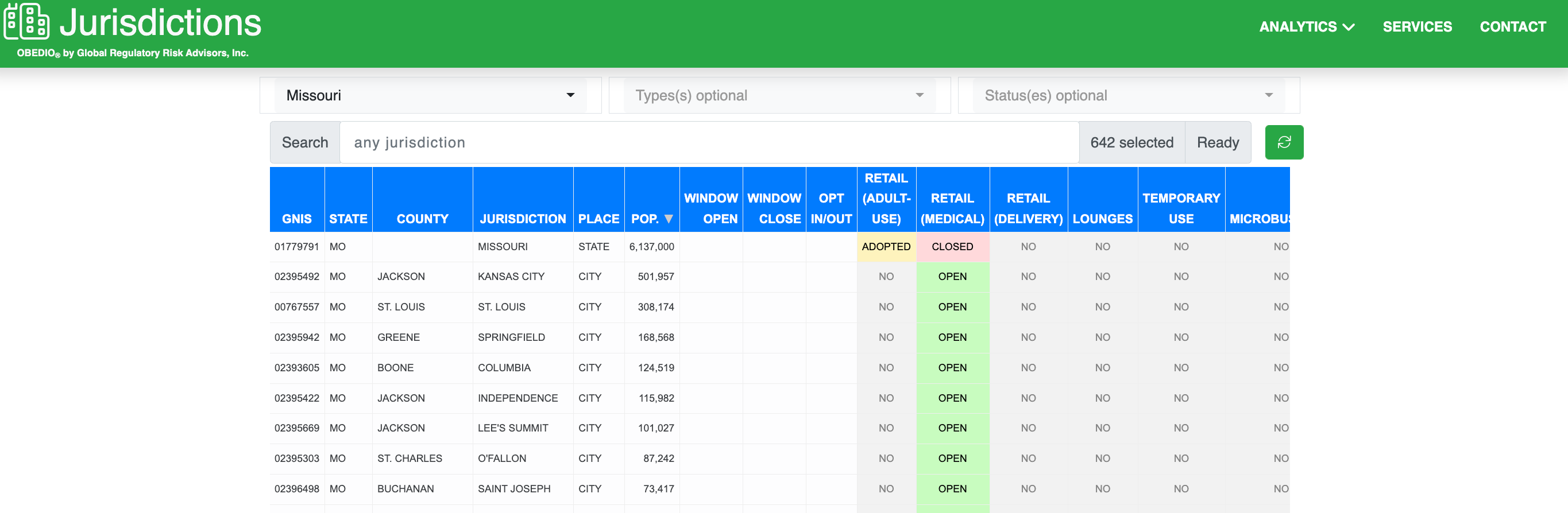Viewport: 1568px width, 513px height.
Task: Click the OPEN cell for Kansas City
Action: point(952,277)
